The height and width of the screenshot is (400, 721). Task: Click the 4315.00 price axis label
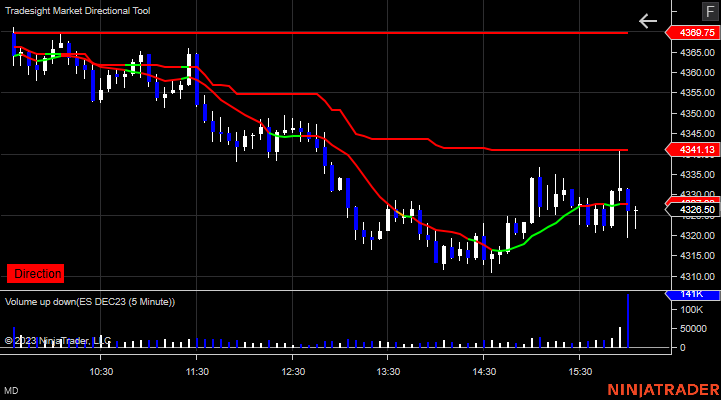697,256
